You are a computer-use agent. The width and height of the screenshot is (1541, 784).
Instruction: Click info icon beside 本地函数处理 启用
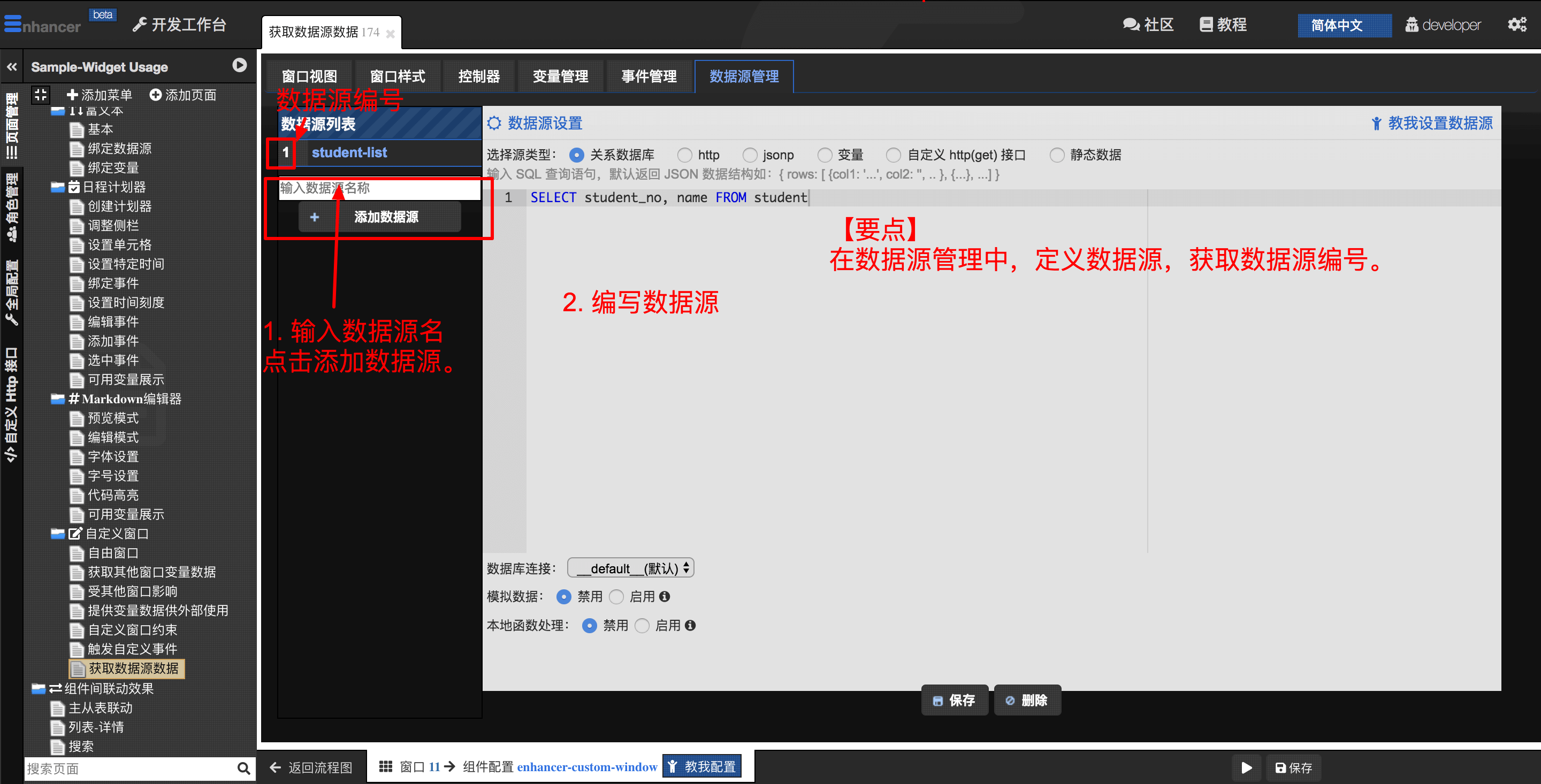coord(690,625)
